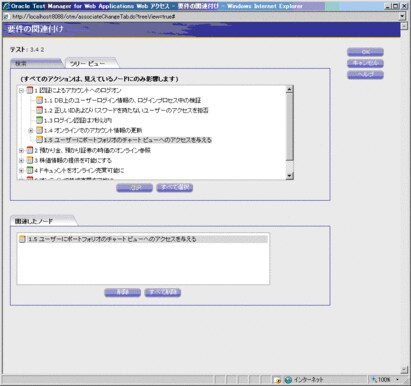
Task: Expand requirement 3 株価情報の提供を可能にする
Action: click(x=21, y=161)
